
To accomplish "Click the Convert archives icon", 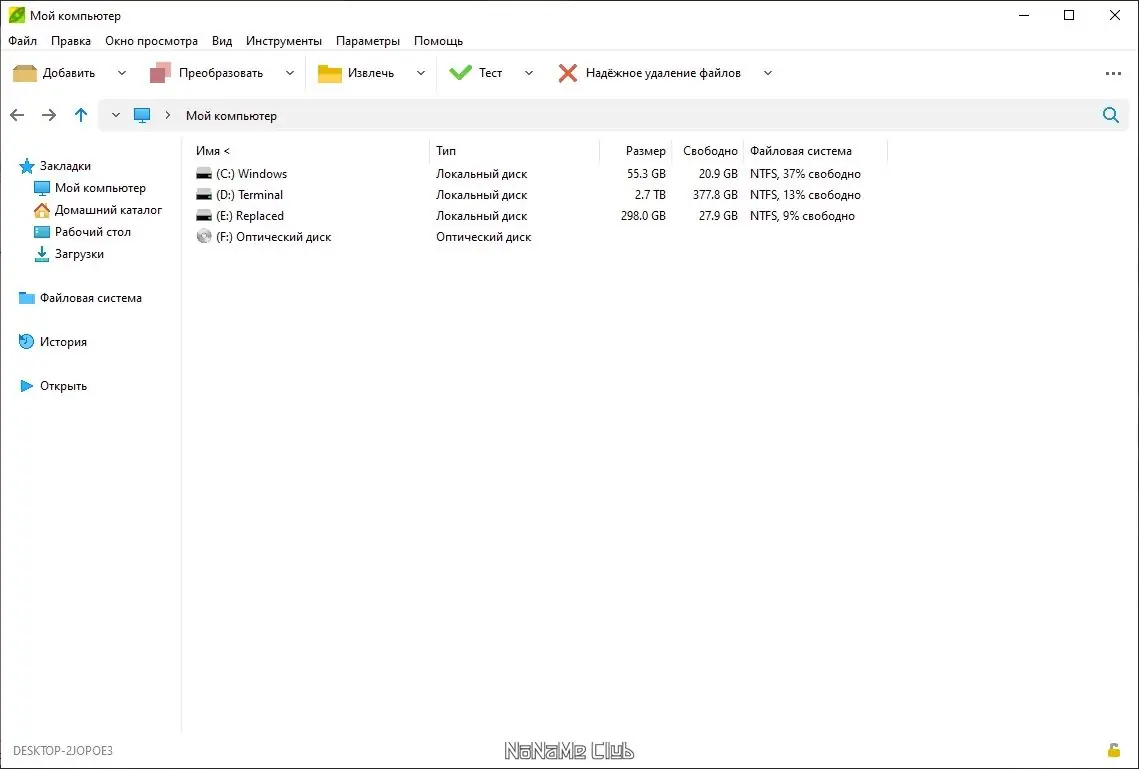I will point(160,73).
